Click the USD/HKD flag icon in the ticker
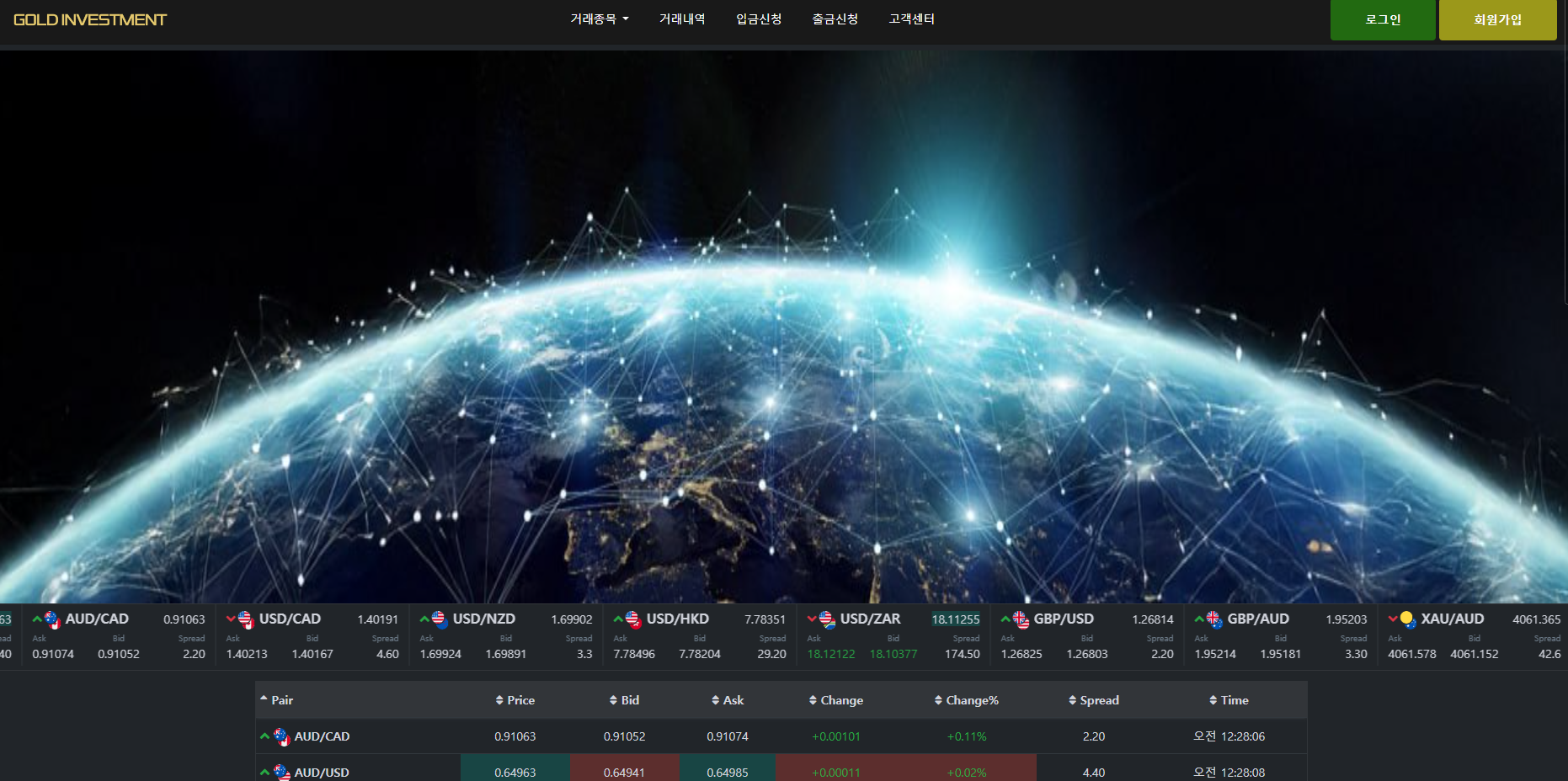 tap(633, 620)
